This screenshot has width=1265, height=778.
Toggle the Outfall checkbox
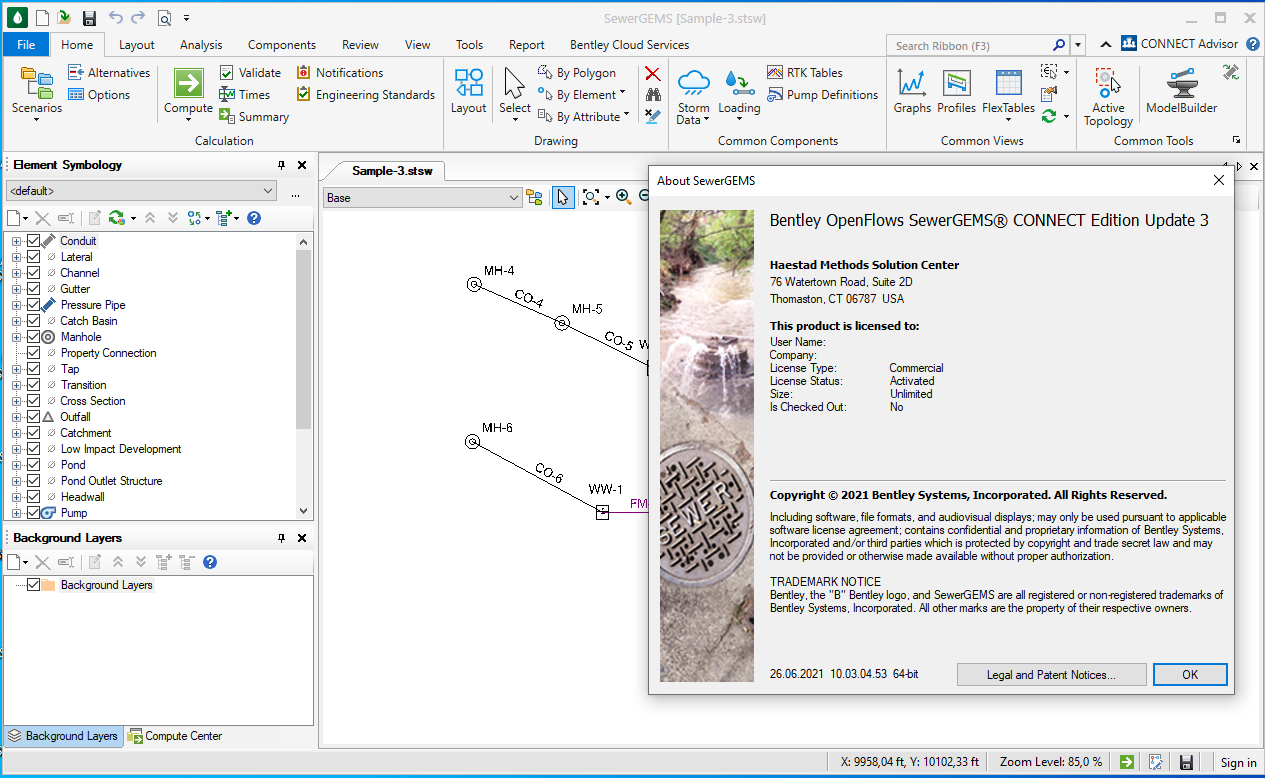(x=33, y=417)
